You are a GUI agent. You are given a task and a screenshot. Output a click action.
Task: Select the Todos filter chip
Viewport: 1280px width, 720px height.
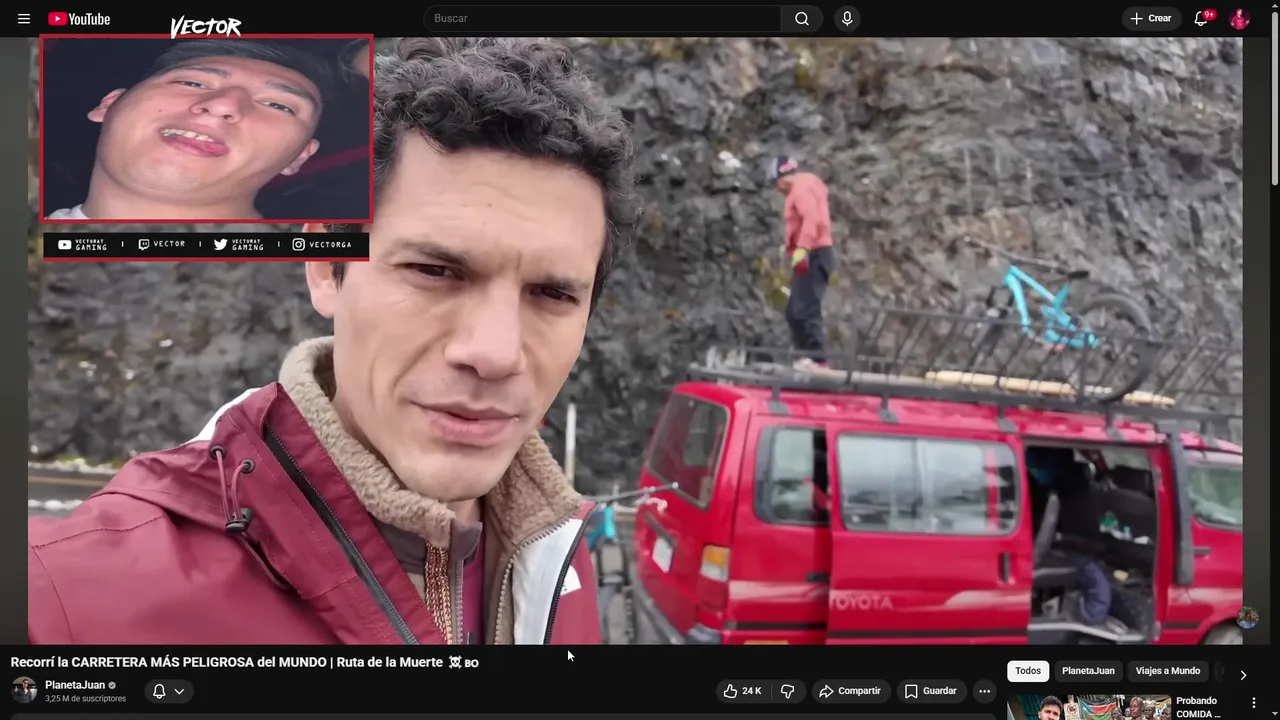[x=1028, y=671]
